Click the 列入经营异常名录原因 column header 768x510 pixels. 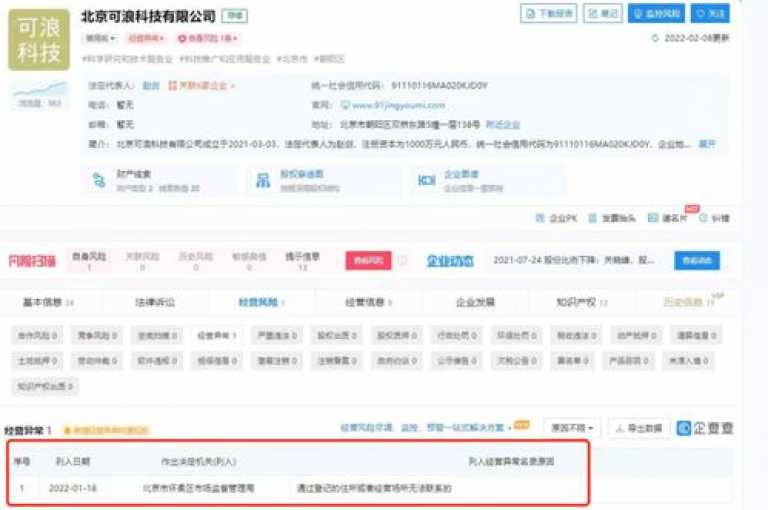(511, 461)
